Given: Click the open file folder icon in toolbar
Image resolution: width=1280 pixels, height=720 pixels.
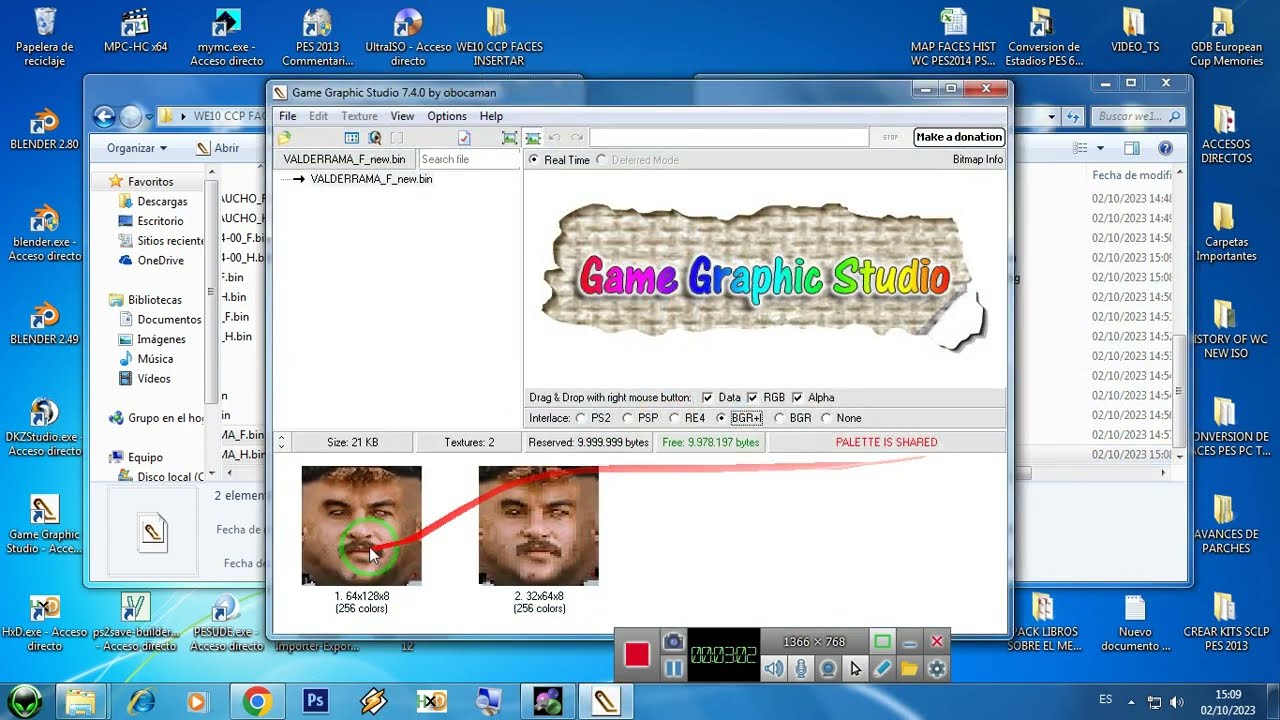Looking at the screenshot, I should click(285, 138).
